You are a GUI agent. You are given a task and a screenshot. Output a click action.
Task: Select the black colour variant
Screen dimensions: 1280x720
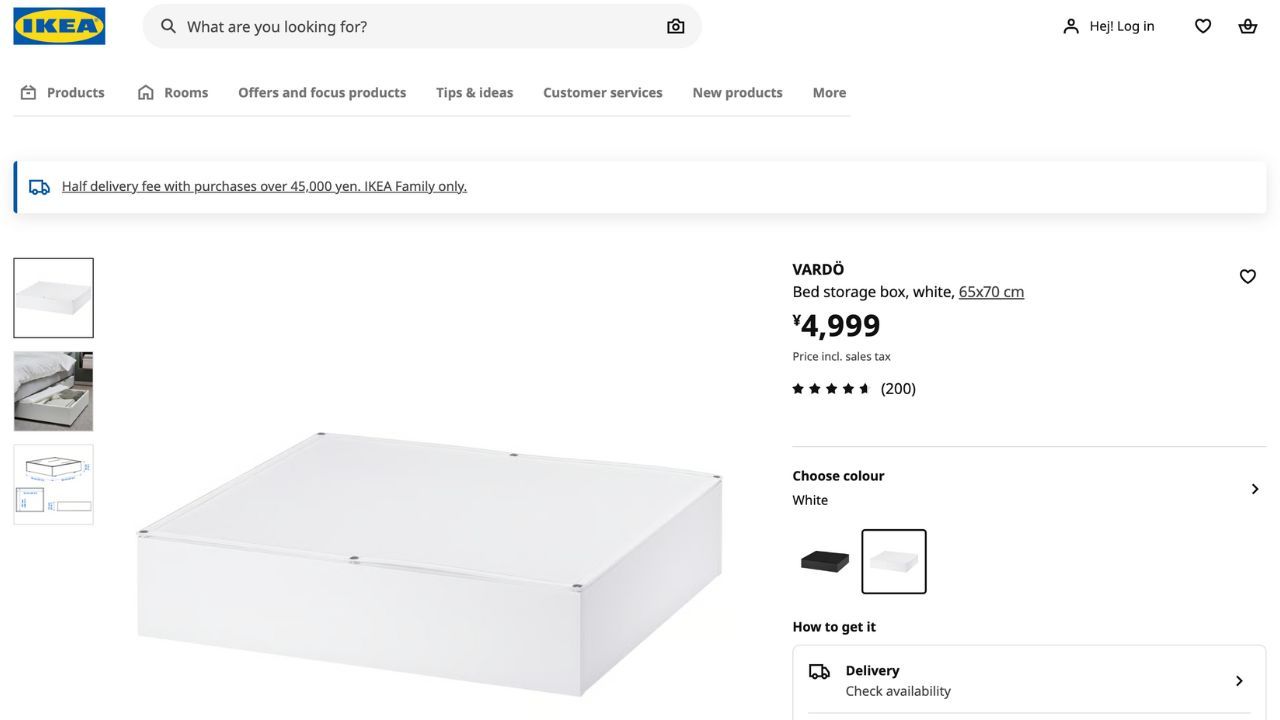point(825,561)
